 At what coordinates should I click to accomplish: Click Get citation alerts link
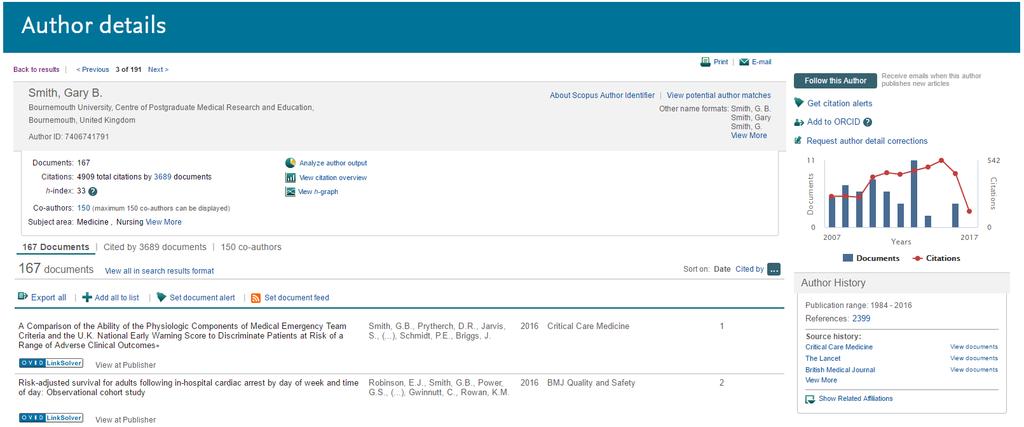coord(839,103)
